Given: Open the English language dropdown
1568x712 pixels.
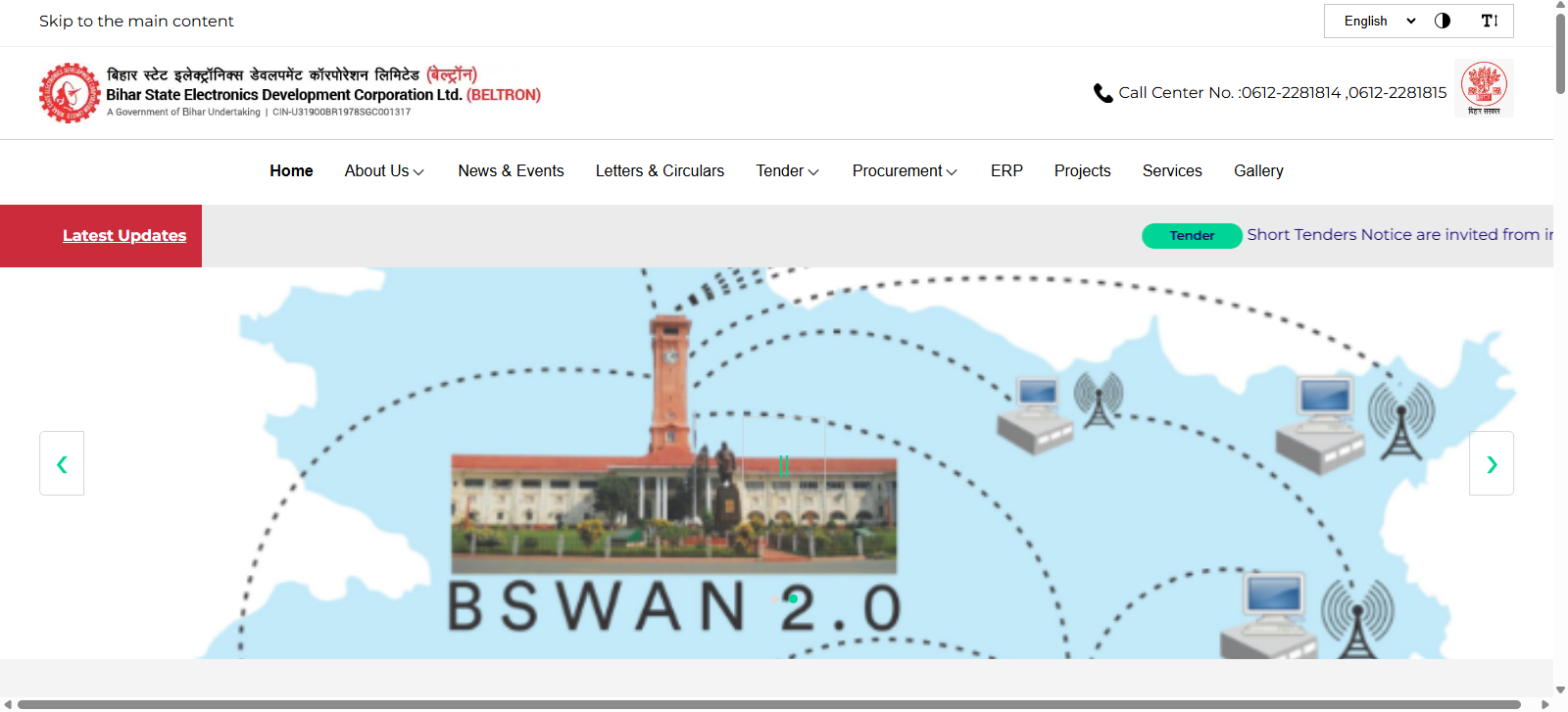Looking at the screenshot, I should coord(1380,21).
